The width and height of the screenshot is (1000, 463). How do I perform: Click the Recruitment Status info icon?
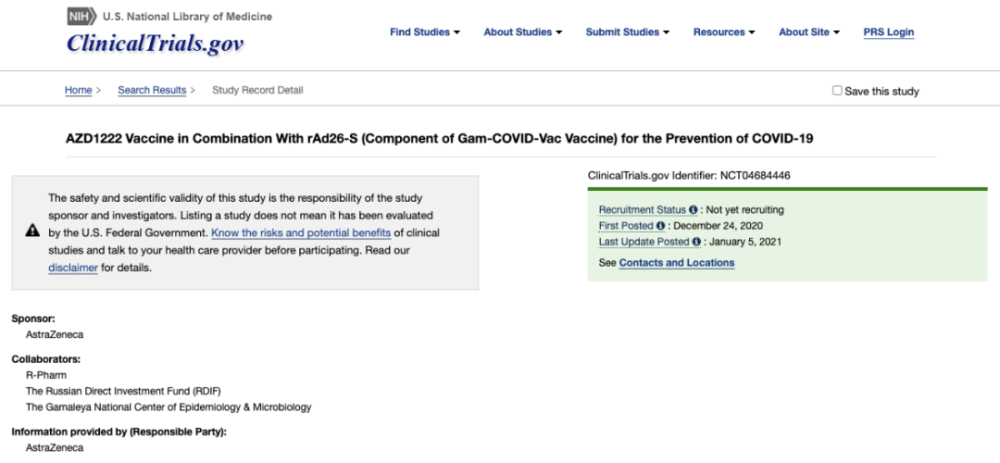(693, 210)
